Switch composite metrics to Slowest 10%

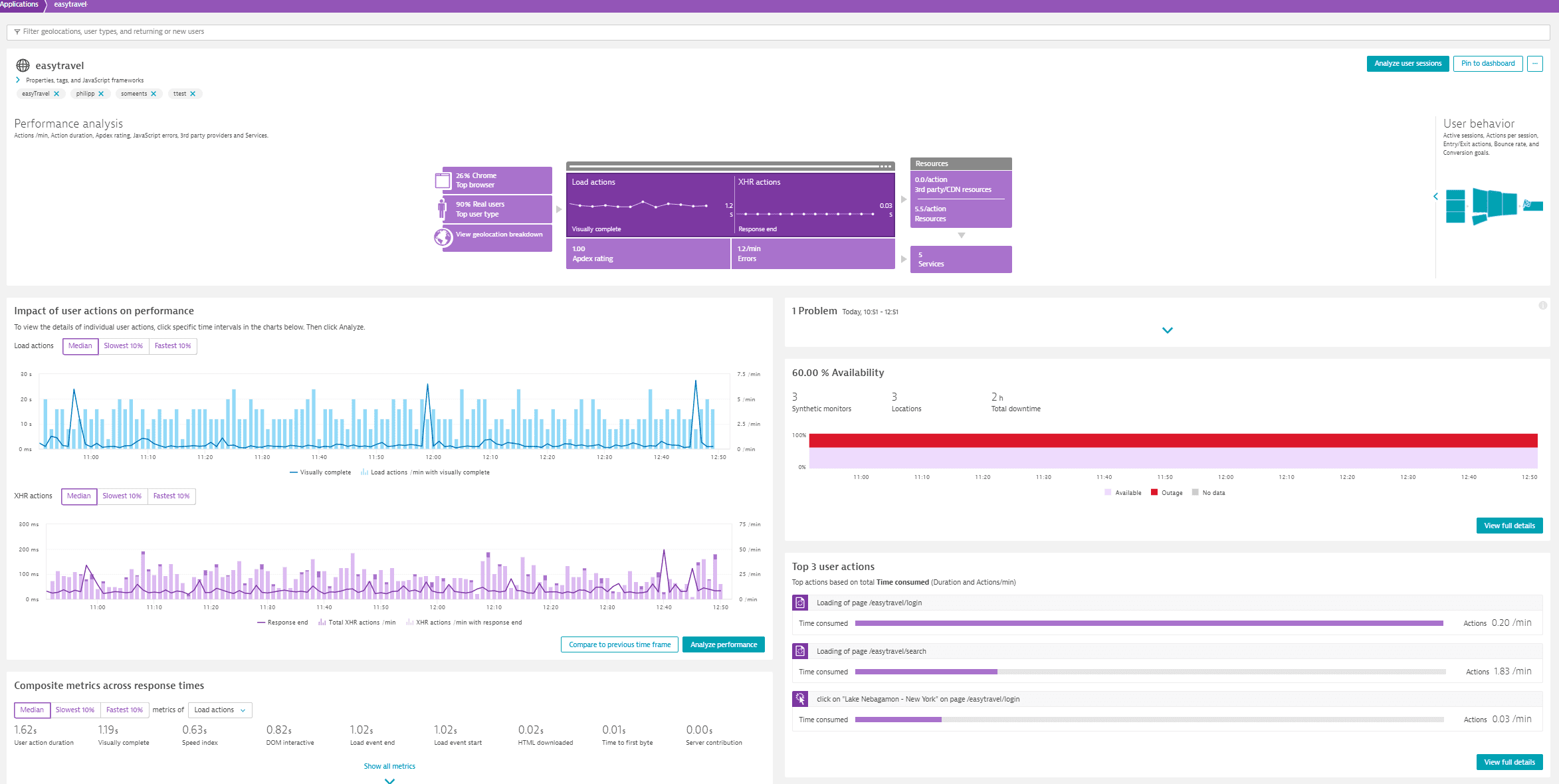pos(75,710)
